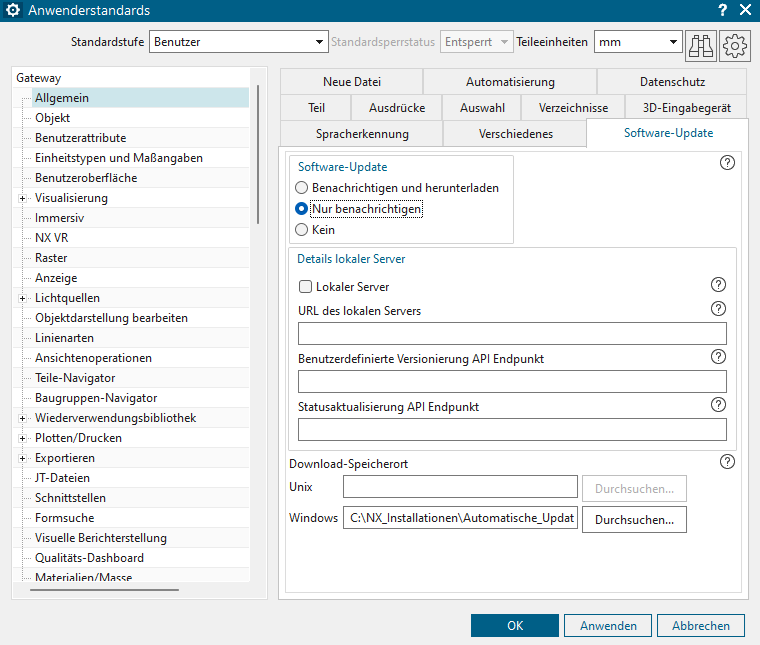Enable the Lokaler Server checkbox

coord(306,287)
